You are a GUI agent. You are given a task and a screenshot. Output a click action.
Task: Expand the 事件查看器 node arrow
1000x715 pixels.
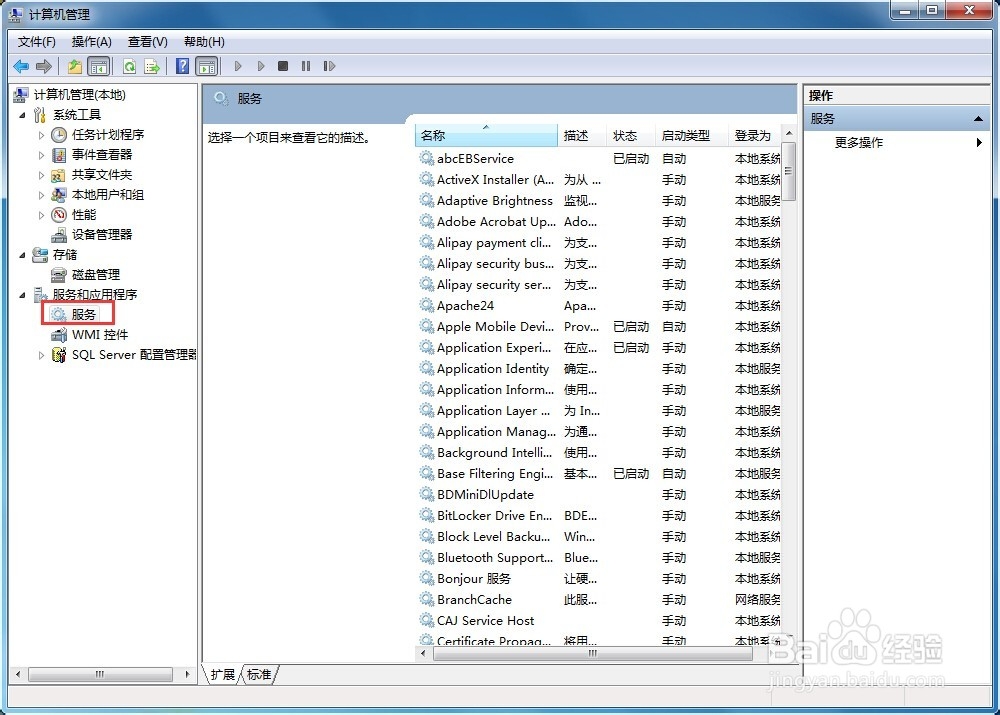tap(41, 155)
